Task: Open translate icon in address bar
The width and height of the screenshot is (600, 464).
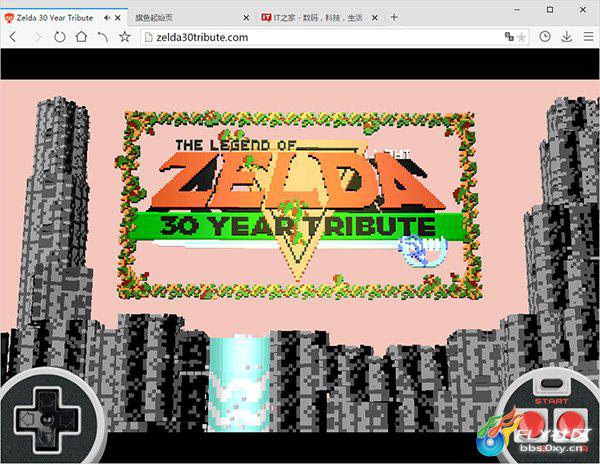Action: point(509,37)
